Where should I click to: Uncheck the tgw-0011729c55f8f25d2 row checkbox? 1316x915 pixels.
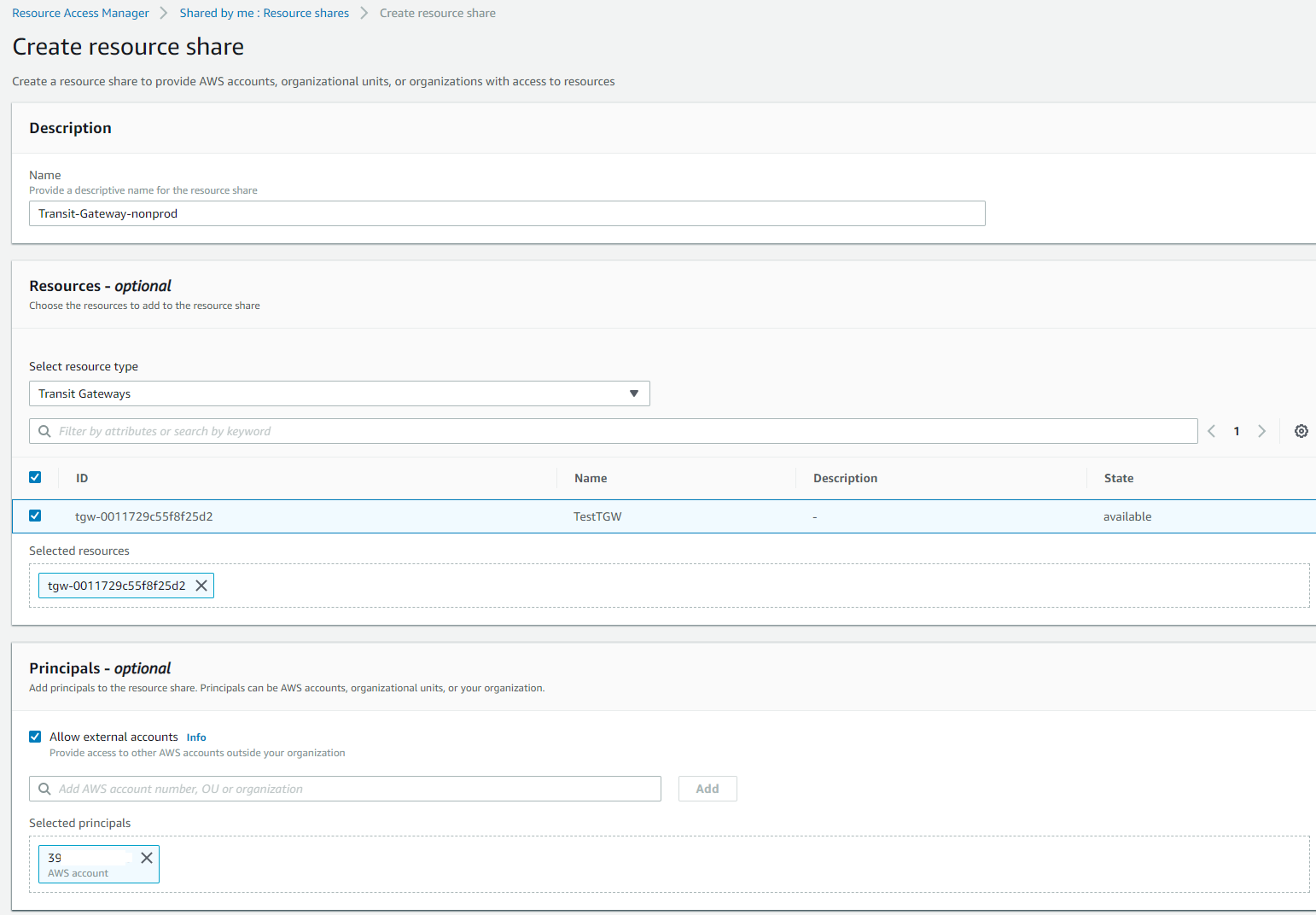(x=35, y=516)
